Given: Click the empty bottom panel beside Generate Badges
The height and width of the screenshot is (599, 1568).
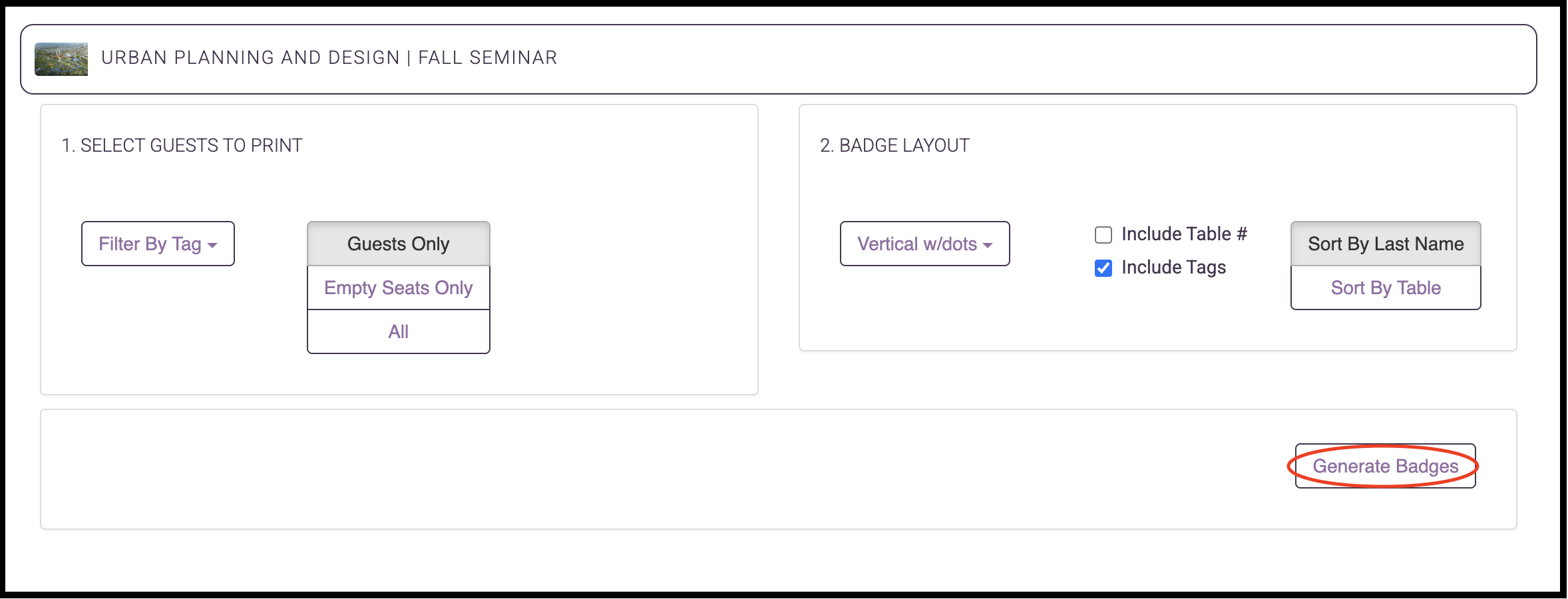Looking at the screenshot, I should click(666, 469).
